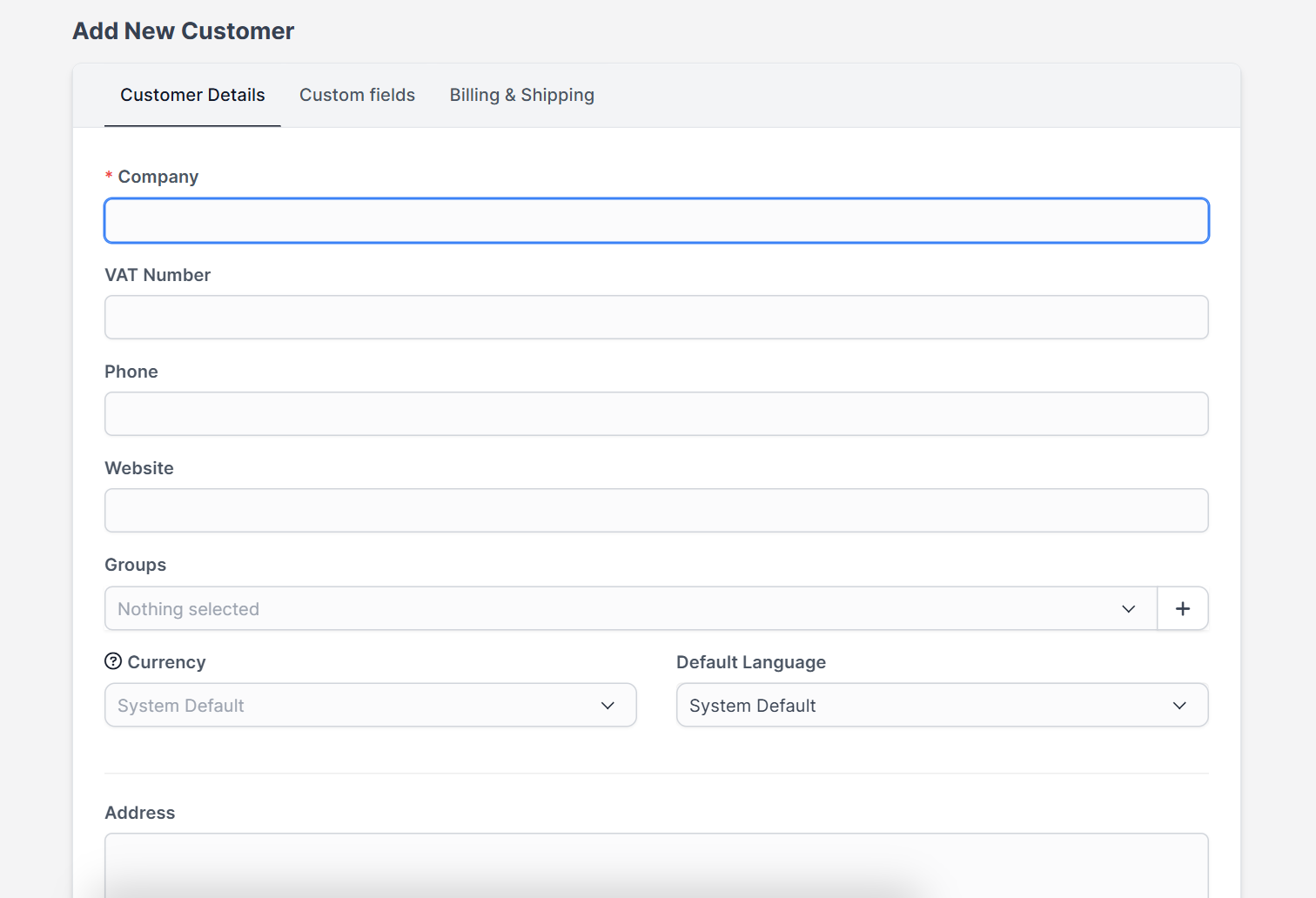The height and width of the screenshot is (898, 1316).
Task: Click the Currency help question mark icon
Action: point(113,661)
